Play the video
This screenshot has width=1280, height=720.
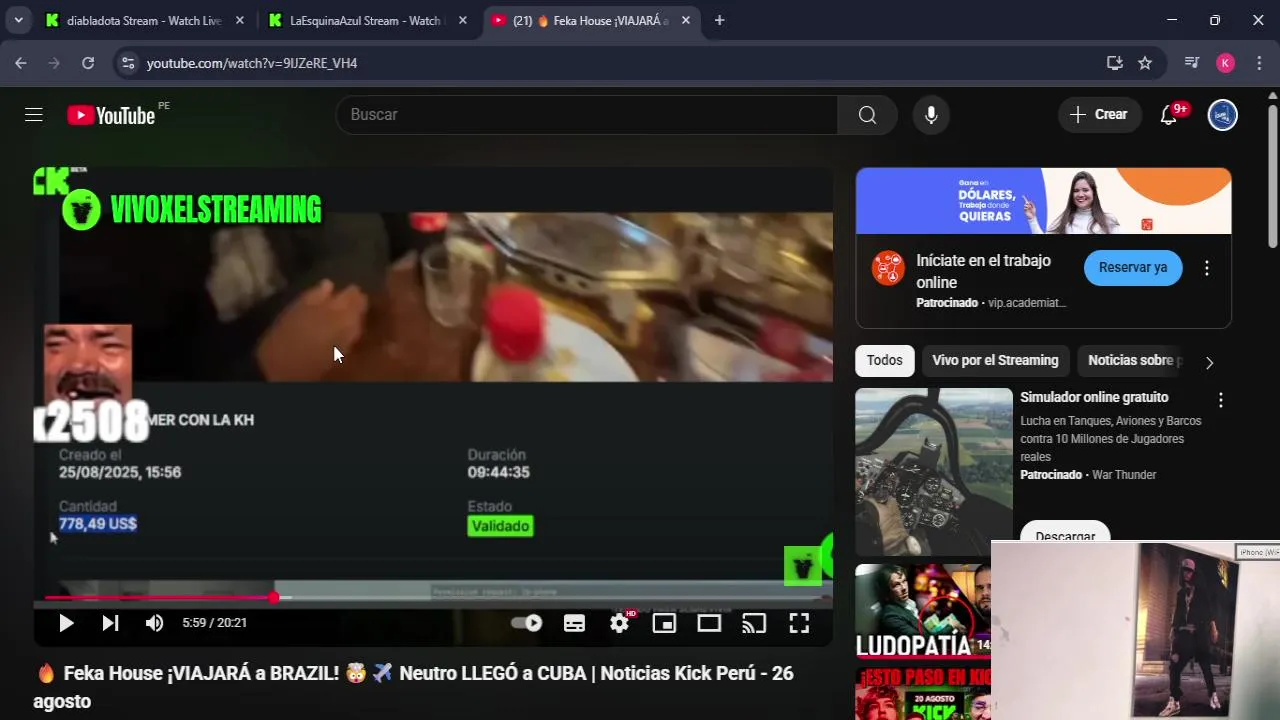66,623
